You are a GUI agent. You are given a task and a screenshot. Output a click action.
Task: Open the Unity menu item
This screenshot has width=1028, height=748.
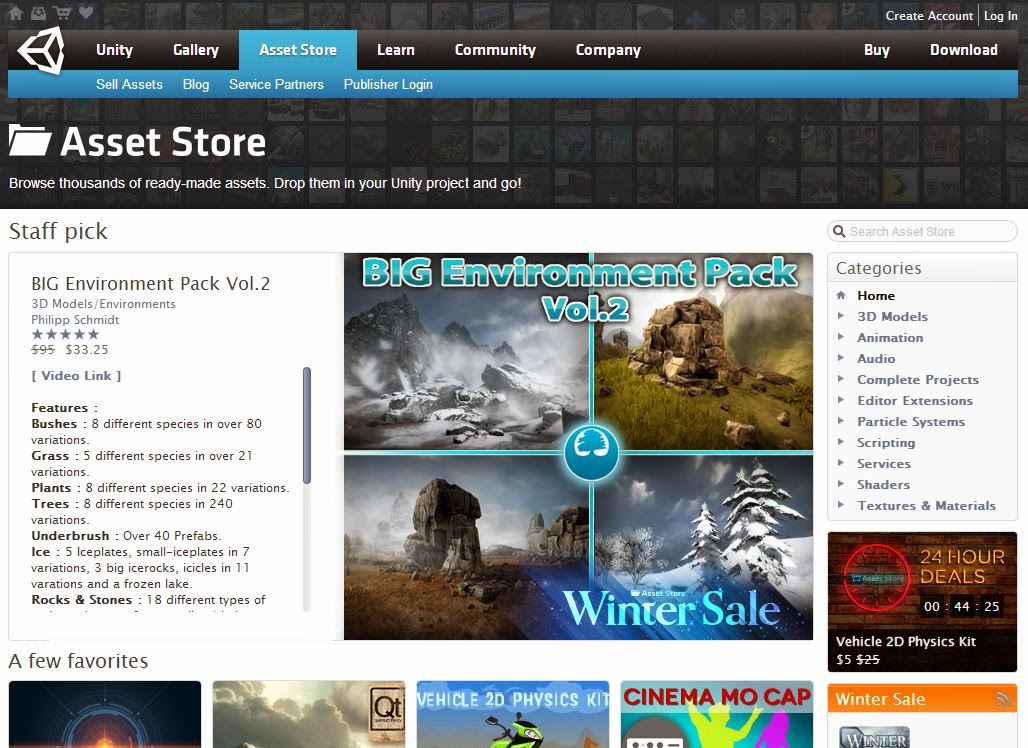114,50
